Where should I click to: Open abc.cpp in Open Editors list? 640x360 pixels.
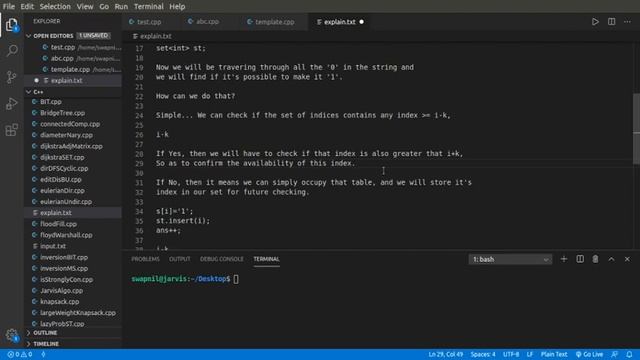pos(73,58)
